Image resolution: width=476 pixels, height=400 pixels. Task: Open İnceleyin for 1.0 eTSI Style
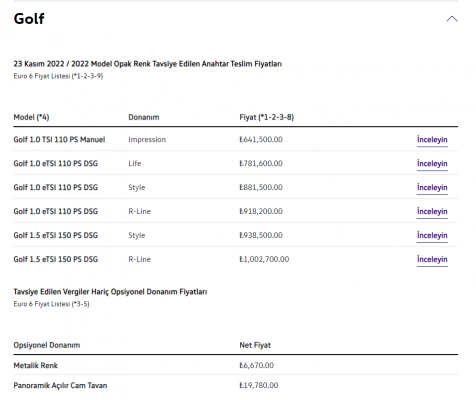point(432,188)
